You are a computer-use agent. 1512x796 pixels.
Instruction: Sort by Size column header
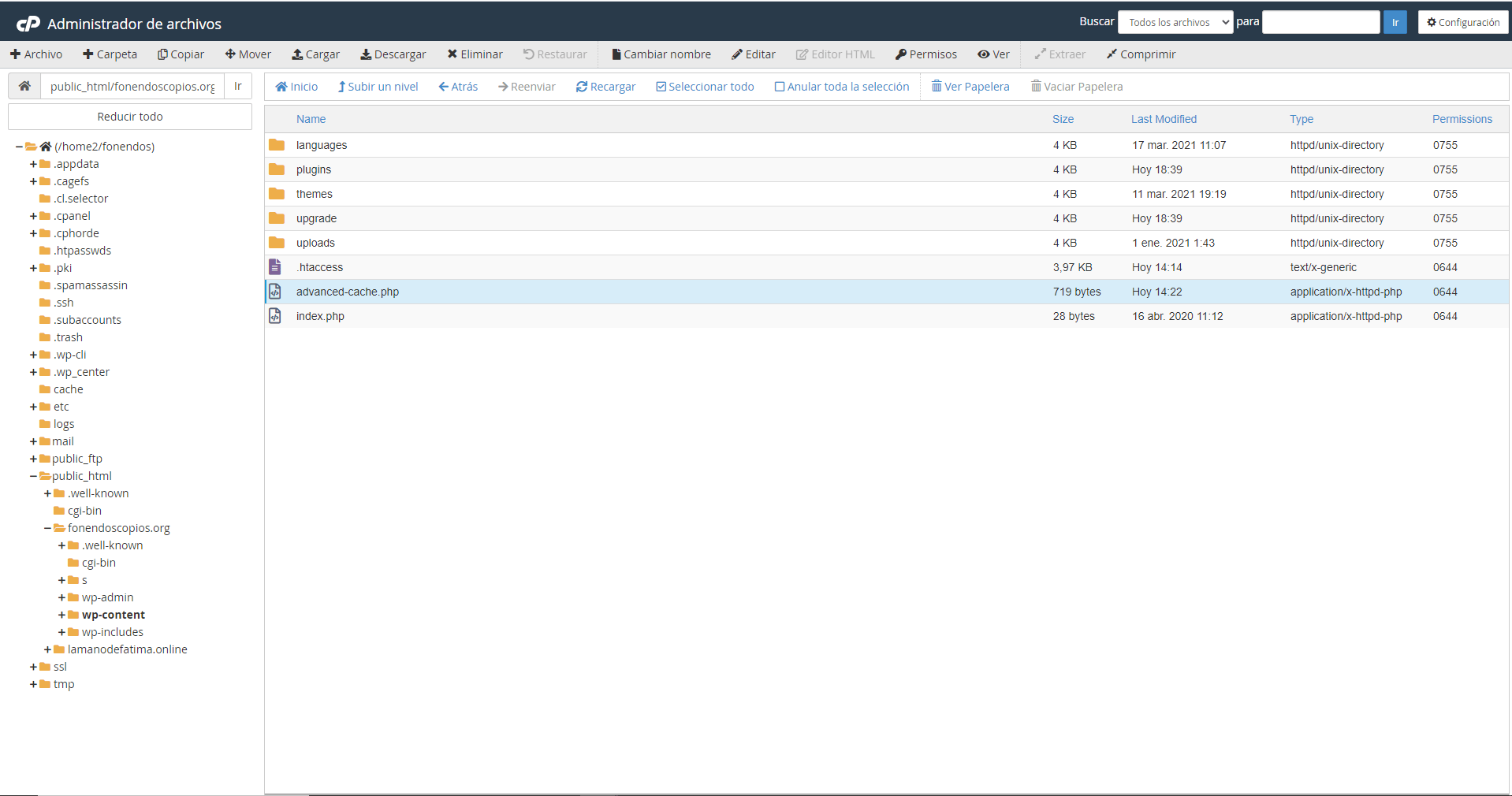click(1063, 119)
